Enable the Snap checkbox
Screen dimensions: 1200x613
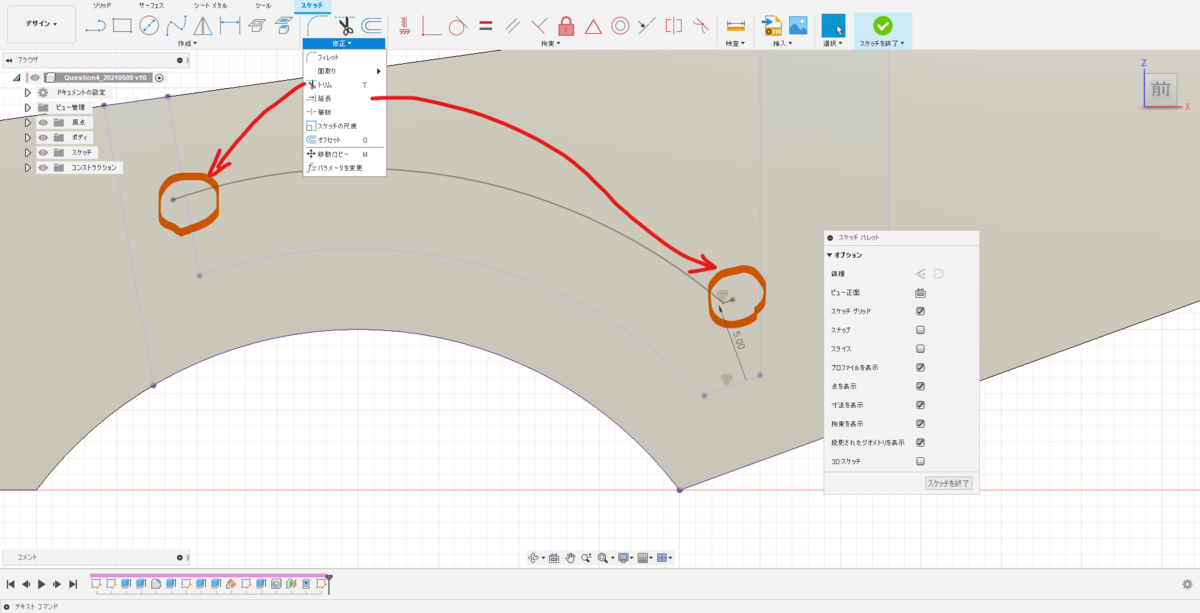[920, 330]
